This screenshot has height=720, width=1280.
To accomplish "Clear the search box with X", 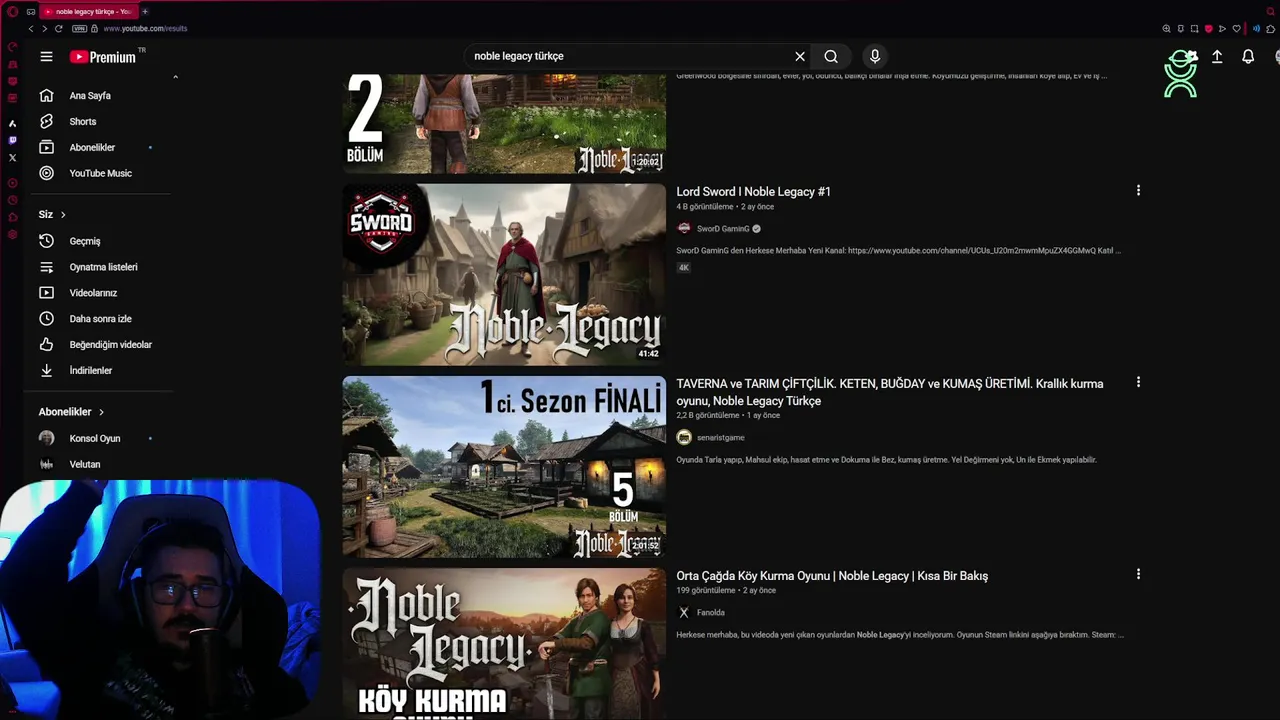I will coord(800,57).
